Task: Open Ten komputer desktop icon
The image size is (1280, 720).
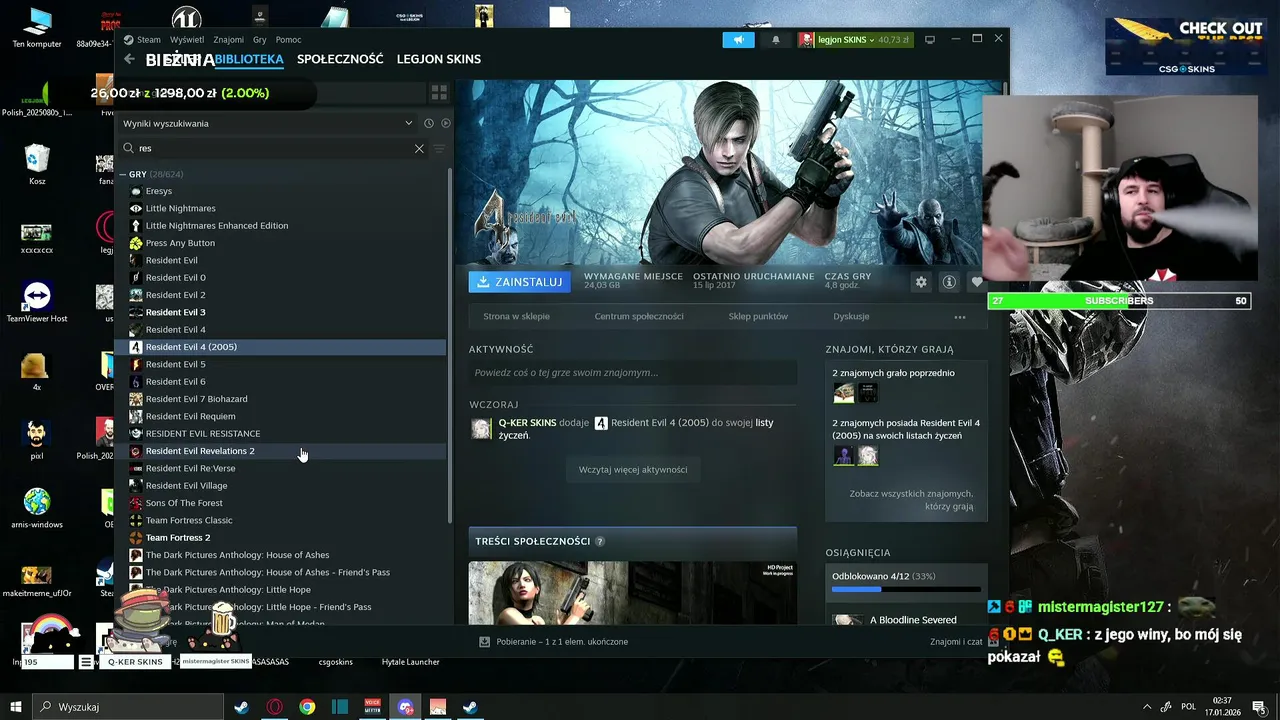Action: (x=37, y=28)
